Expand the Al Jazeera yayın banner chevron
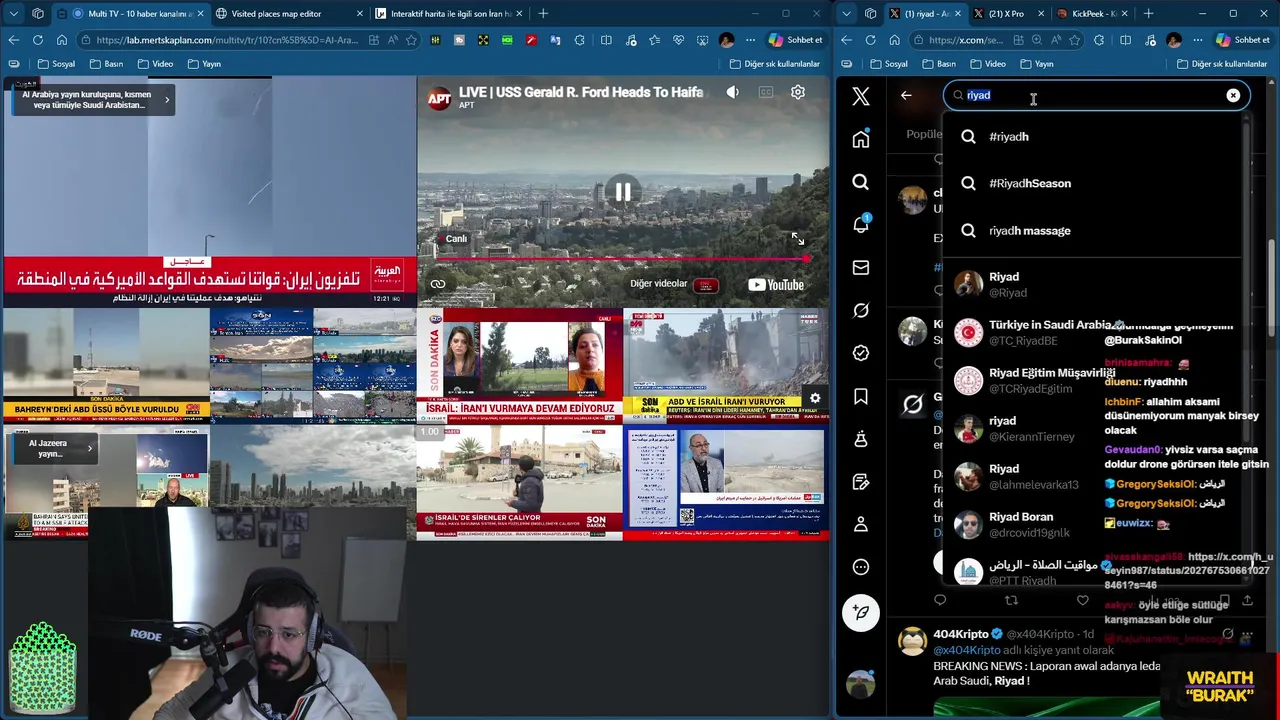1280x720 pixels. (x=89, y=448)
